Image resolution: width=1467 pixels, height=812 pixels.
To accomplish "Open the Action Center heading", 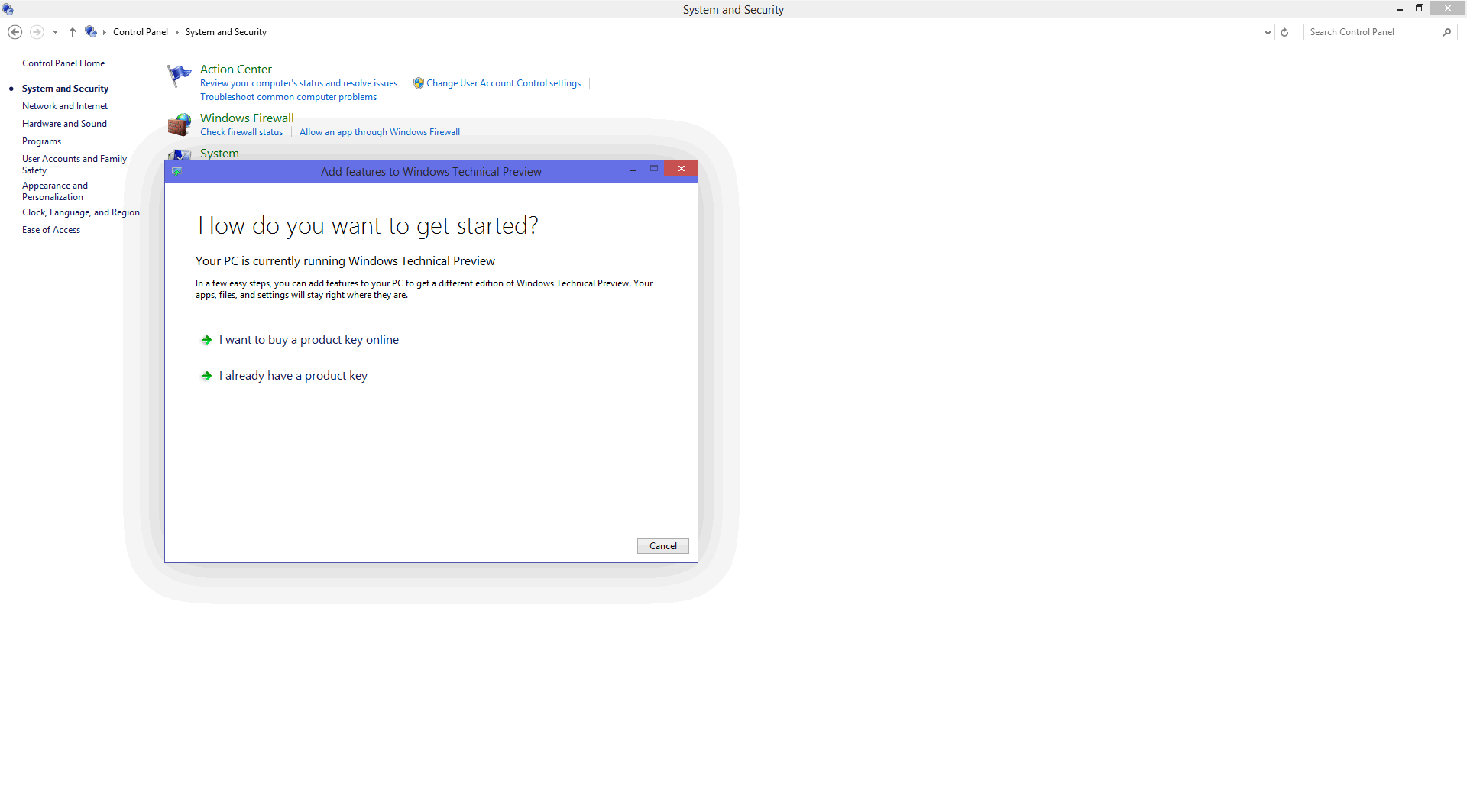I will (236, 70).
